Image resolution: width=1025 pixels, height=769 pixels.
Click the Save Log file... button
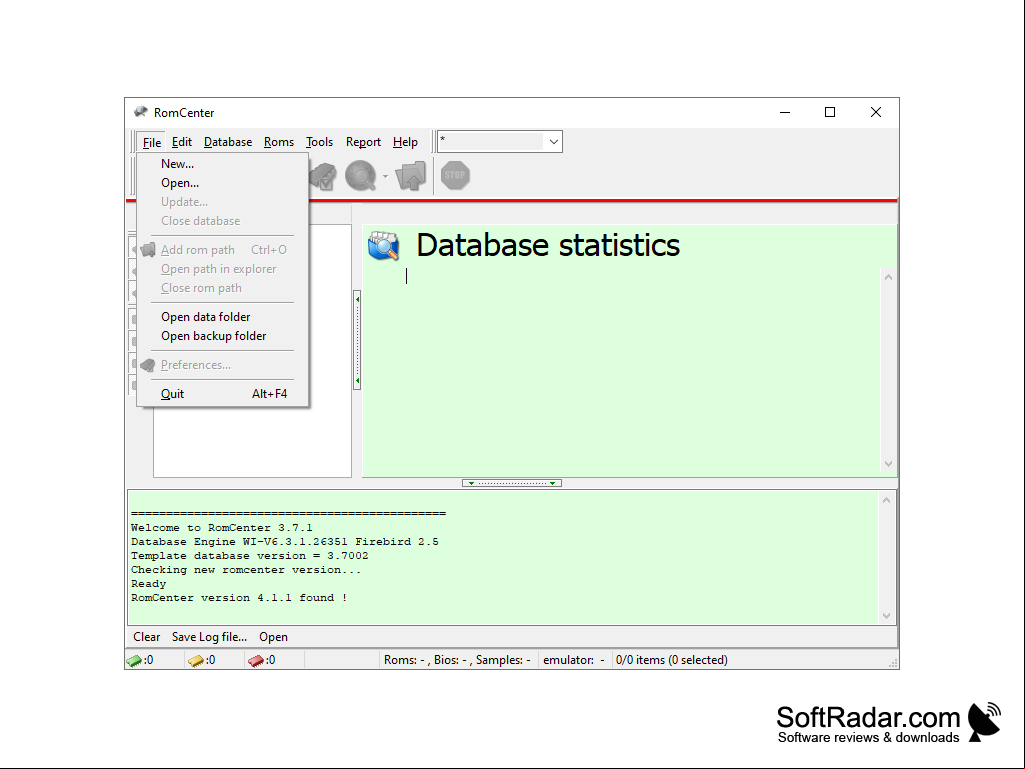[x=209, y=637]
